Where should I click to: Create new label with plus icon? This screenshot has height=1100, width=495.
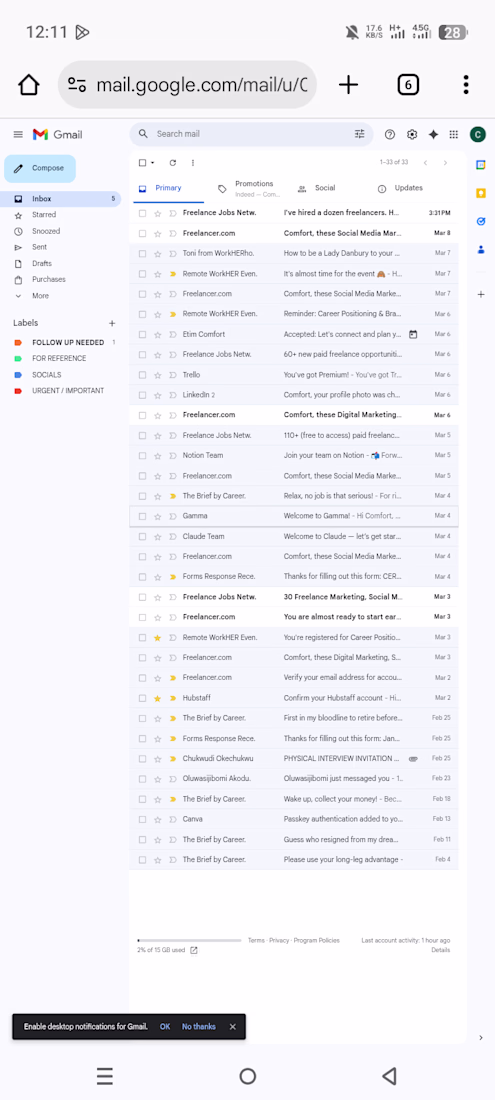pos(111,323)
